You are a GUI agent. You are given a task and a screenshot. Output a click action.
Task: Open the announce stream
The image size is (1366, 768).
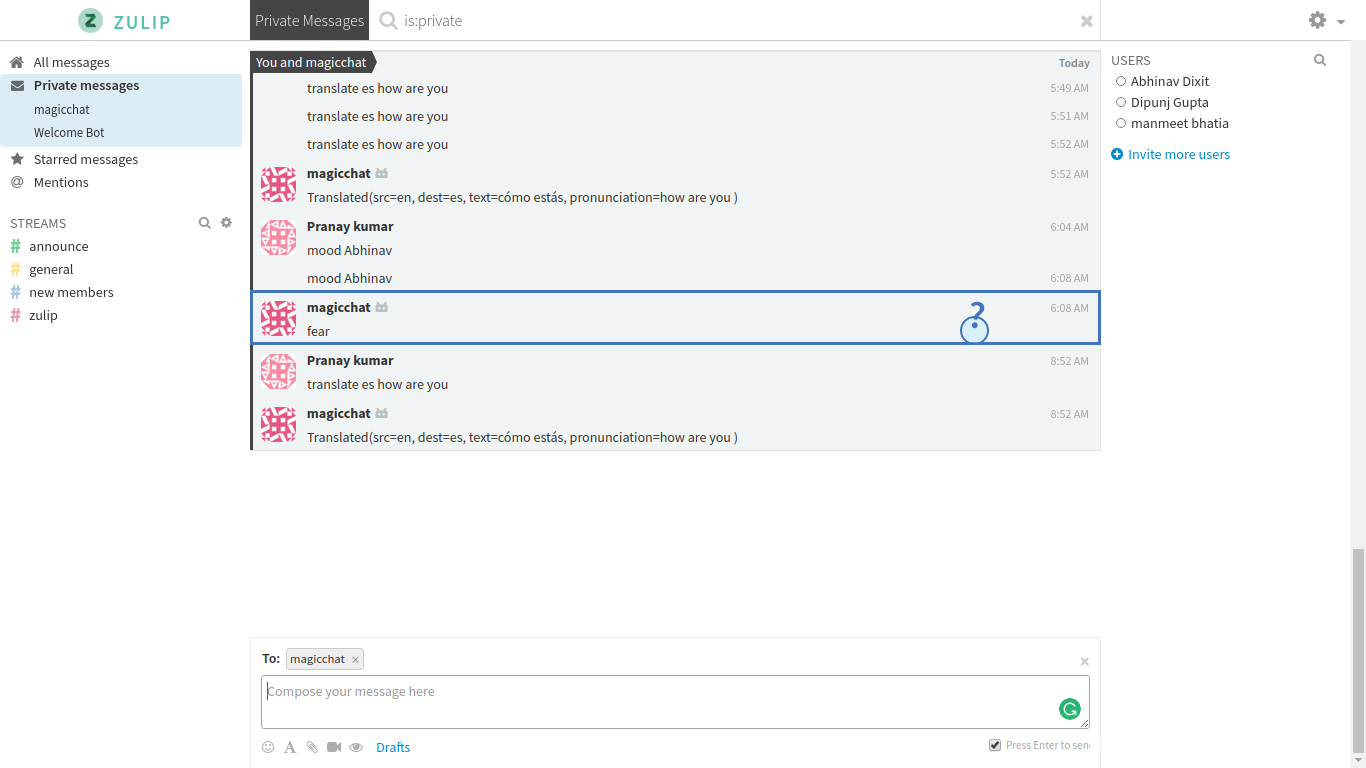(x=59, y=246)
